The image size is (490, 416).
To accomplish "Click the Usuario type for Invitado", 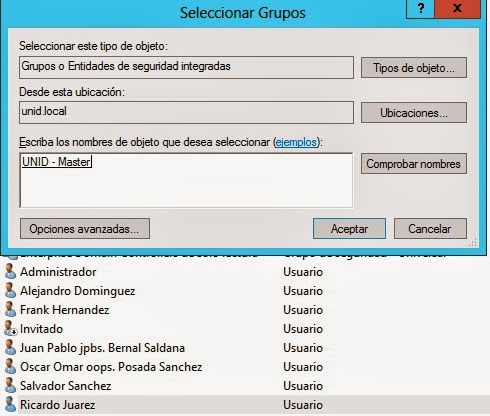I will (x=303, y=329).
